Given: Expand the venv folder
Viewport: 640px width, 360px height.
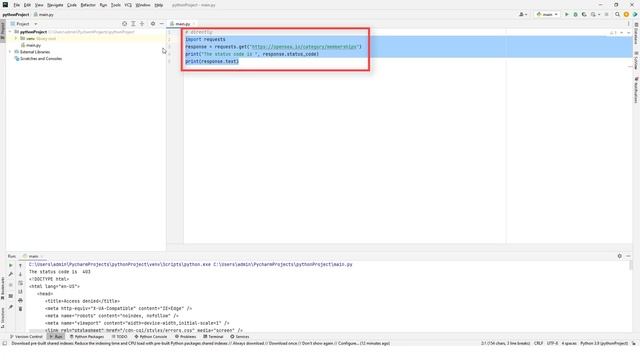Looking at the screenshot, I should click(x=16, y=38).
